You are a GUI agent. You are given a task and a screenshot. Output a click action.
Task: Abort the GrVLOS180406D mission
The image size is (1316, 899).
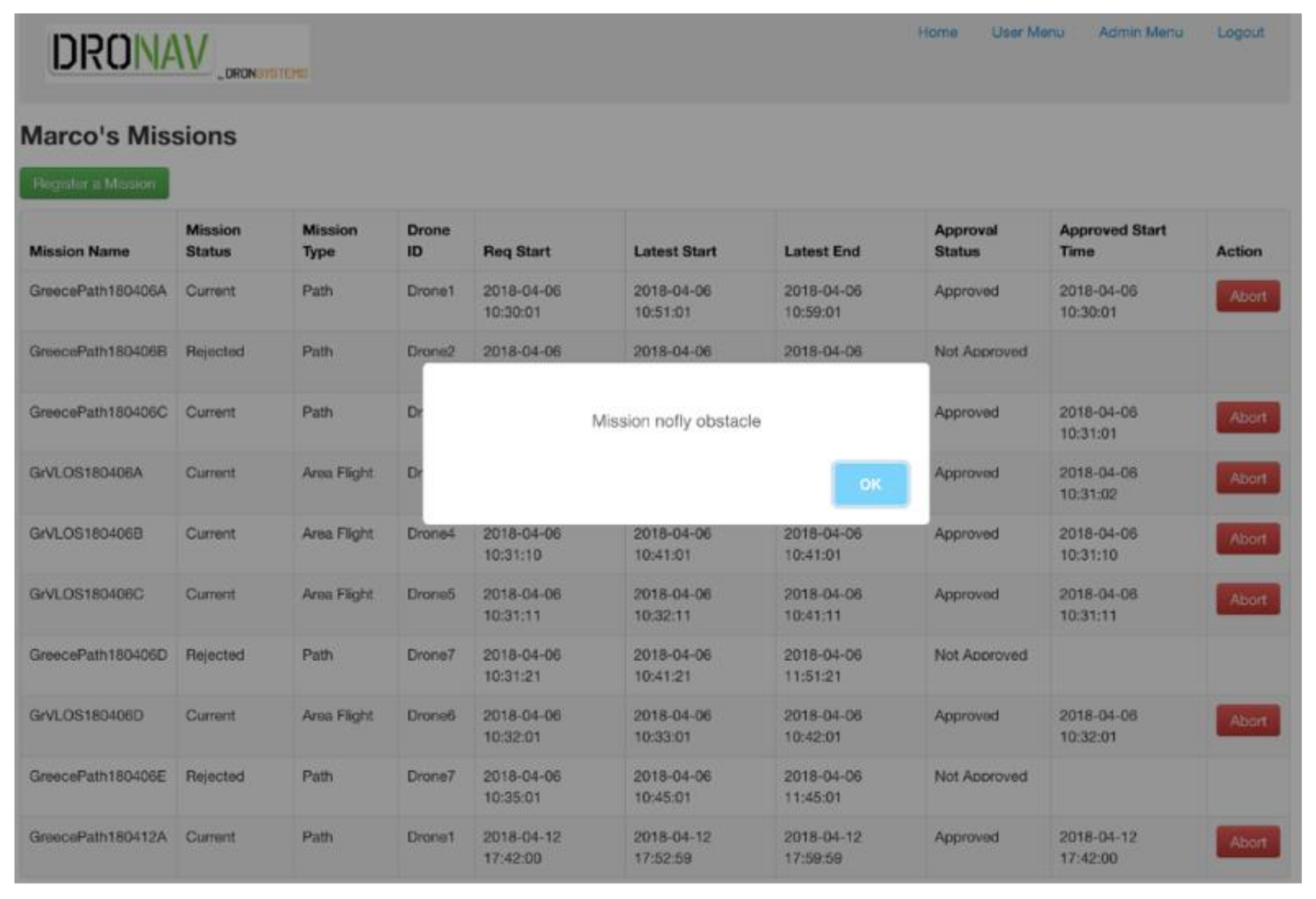tap(1248, 720)
